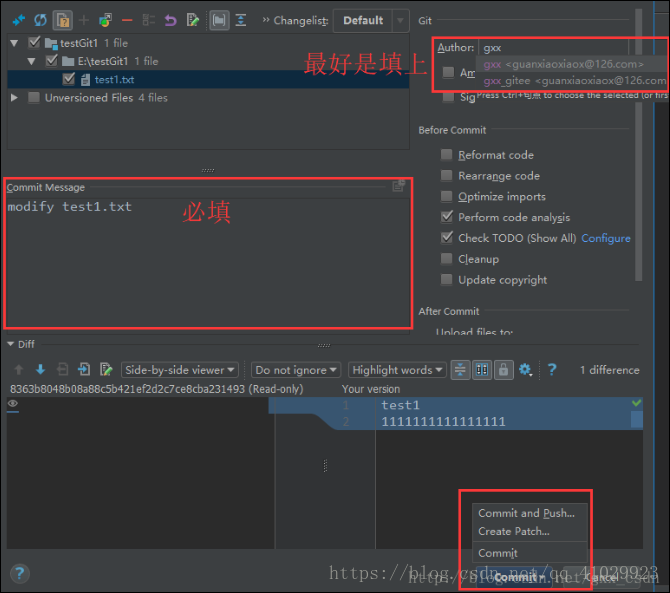This screenshot has width=670, height=593.
Task: Toggle the diff read-only lock icon
Action: coord(503,370)
